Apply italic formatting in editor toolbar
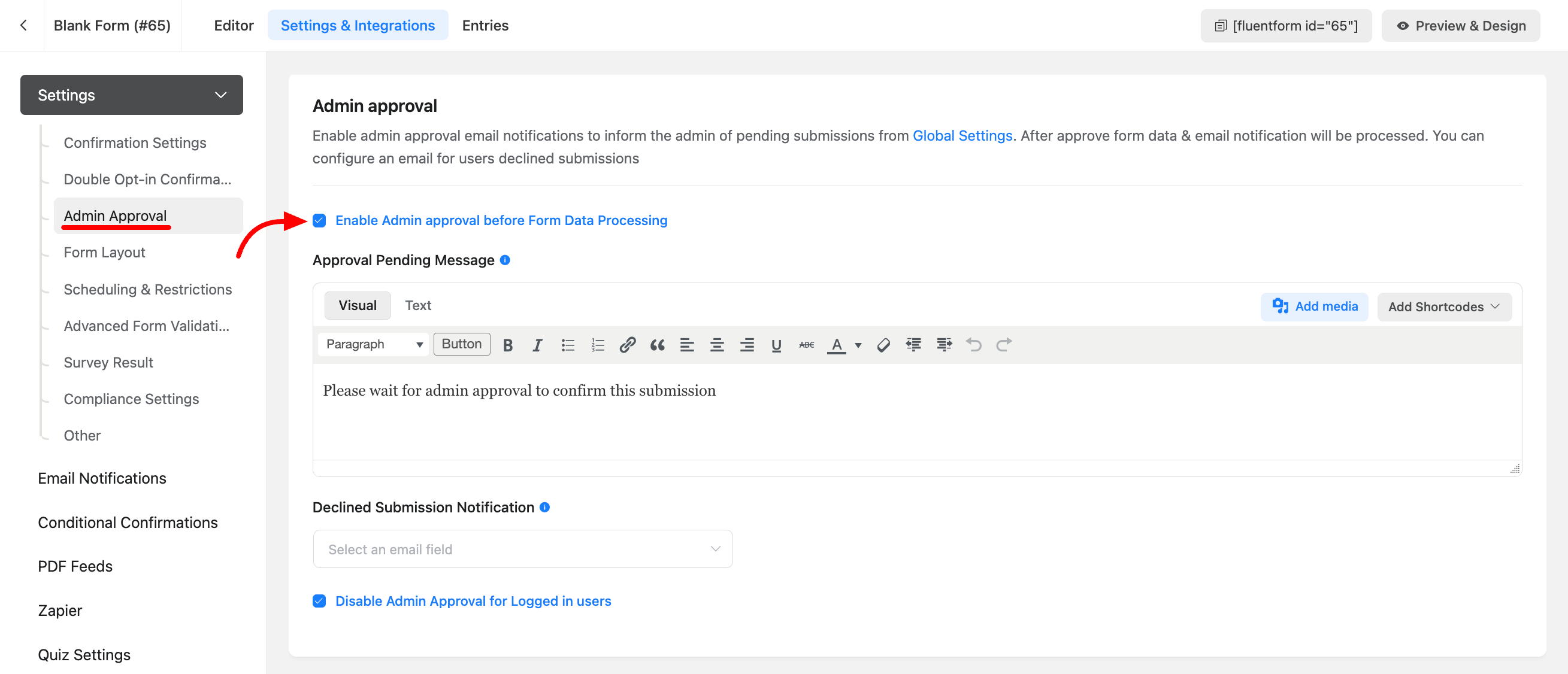This screenshot has height=674, width=1568. click(x=537, y=345)
